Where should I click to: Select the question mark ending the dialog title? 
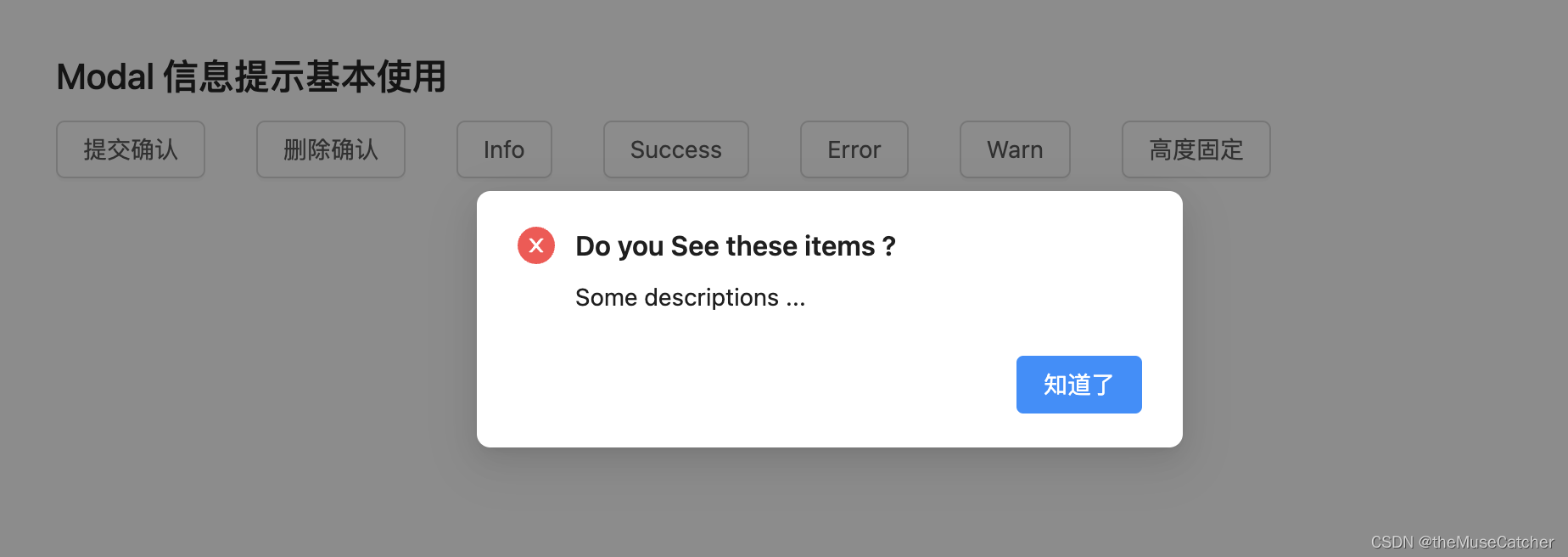pos(889,246)
